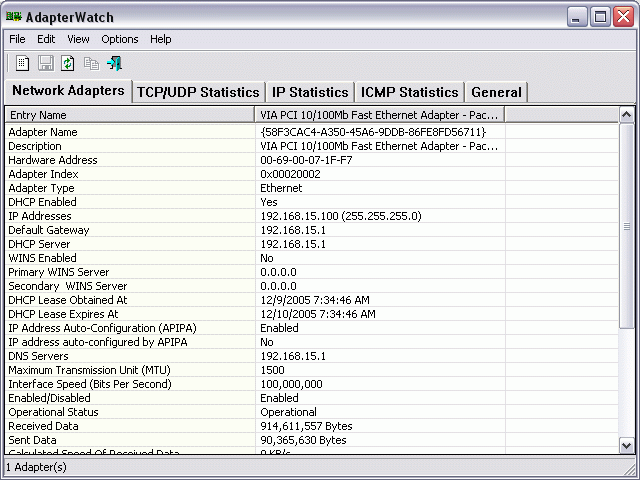Select the Adapter Index row
The height and width of the screenshot is (480, 640).
pos(312,174)
